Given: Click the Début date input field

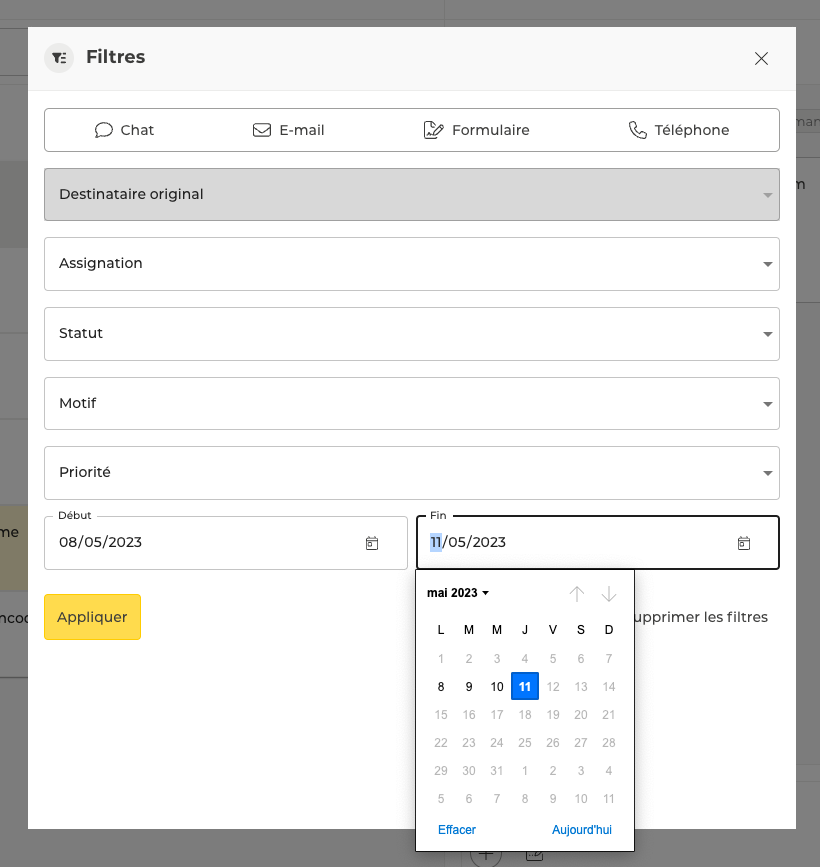Looking at the screenshot, I should (x=200, y=543).
